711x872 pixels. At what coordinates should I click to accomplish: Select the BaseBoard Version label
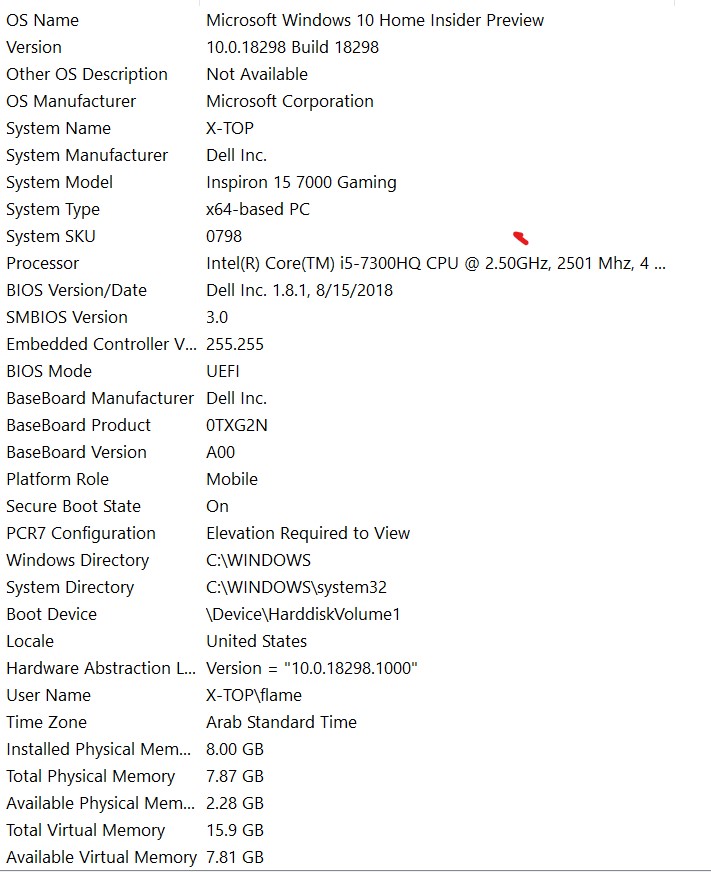click(76, 452)
